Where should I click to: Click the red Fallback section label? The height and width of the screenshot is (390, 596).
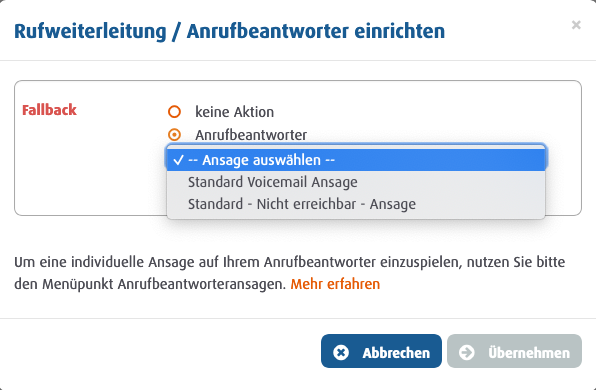(x=49, y=110)
